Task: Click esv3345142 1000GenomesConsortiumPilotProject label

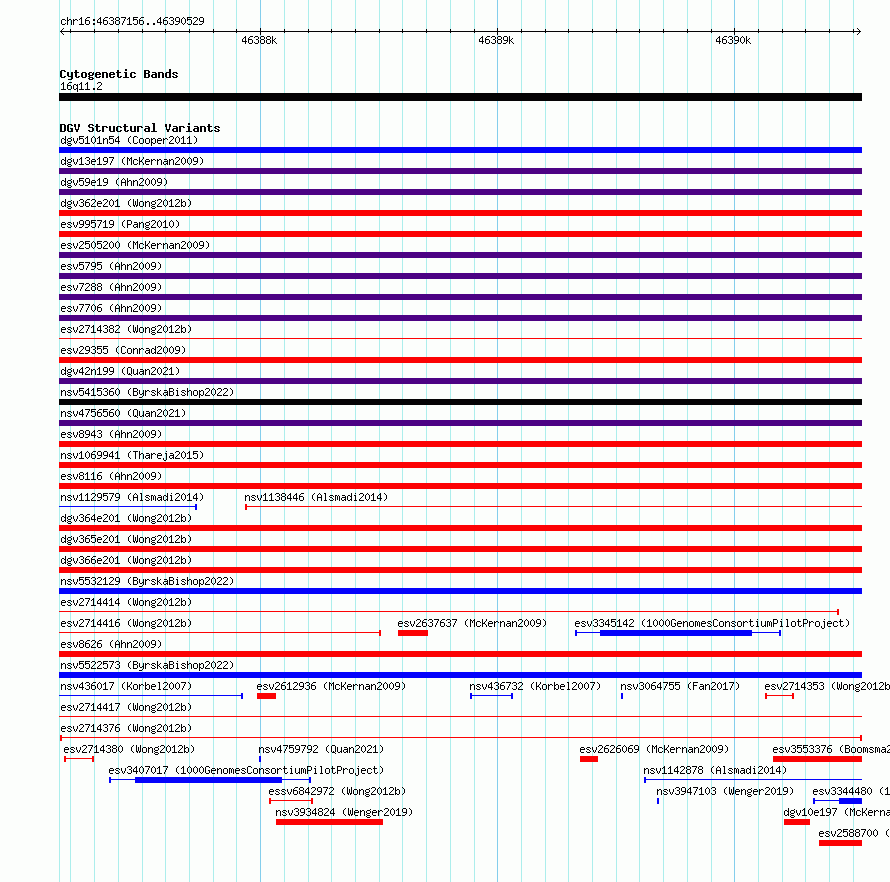Action: click(712, 623)
